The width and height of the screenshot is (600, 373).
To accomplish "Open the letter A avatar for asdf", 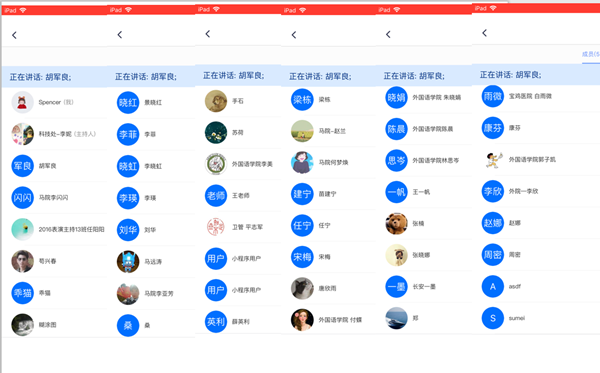I will pos(492,286).
